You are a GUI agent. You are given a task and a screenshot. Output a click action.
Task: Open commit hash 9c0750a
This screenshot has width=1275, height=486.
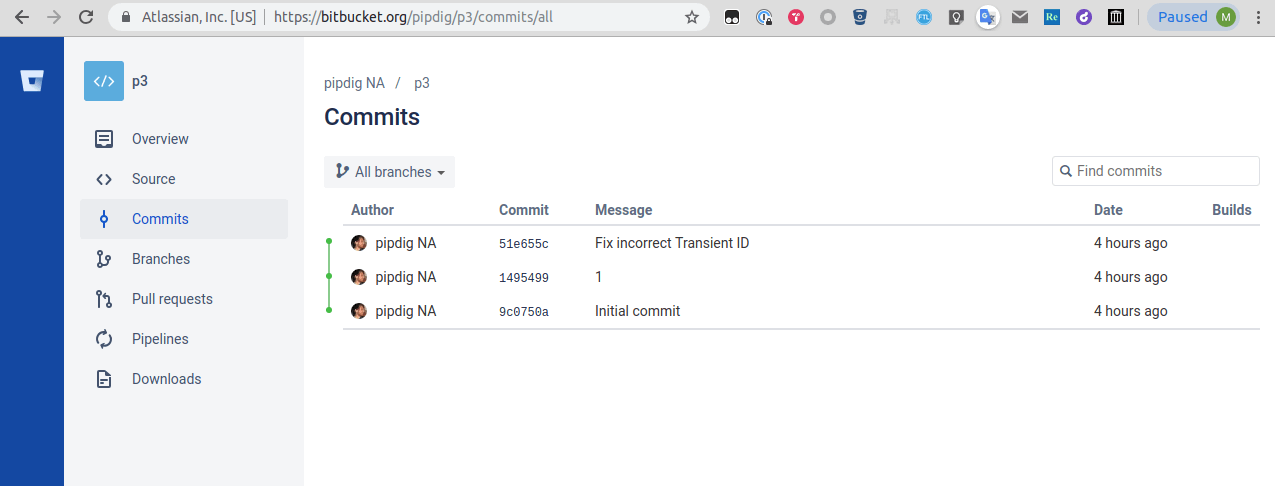point(523,312)
